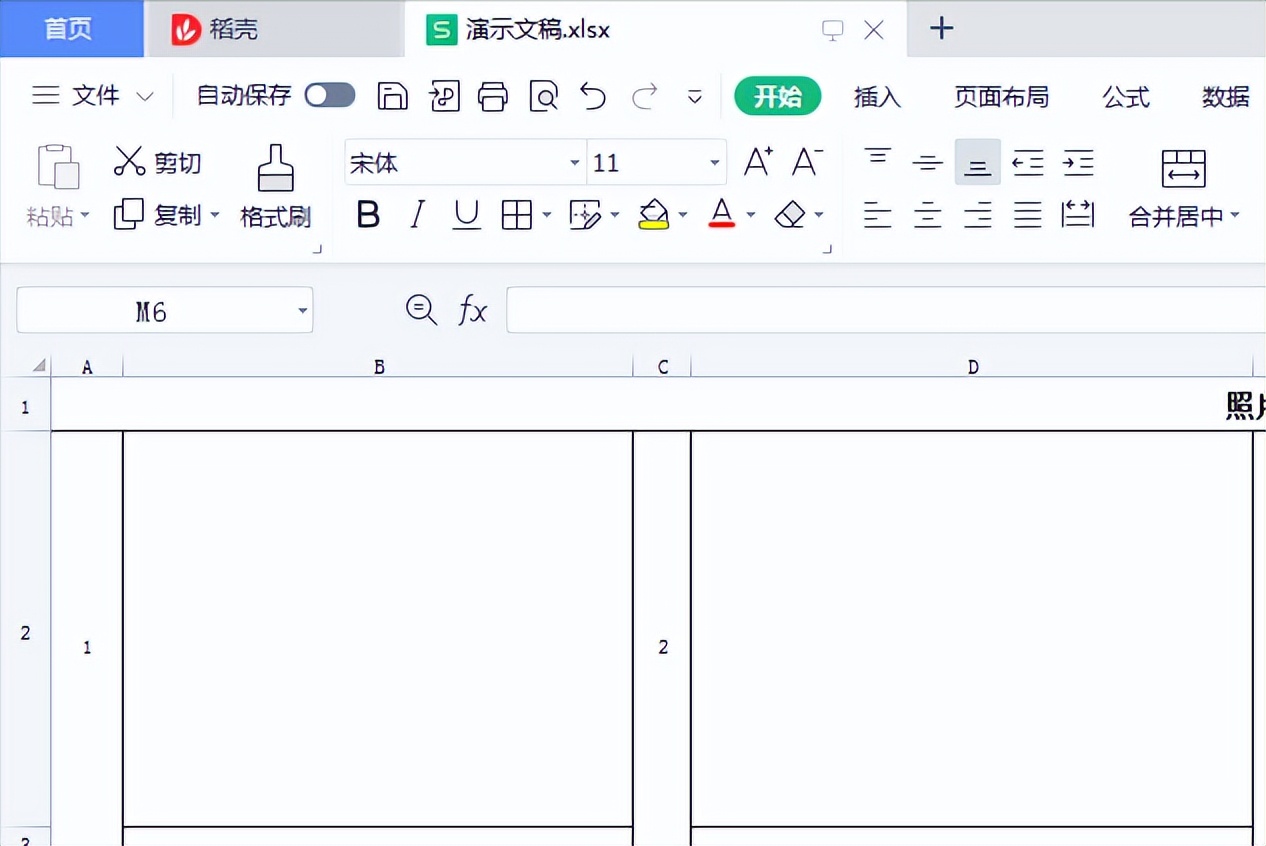
Task: Click the cell style drawing icon
Action: tap(584, 214)
